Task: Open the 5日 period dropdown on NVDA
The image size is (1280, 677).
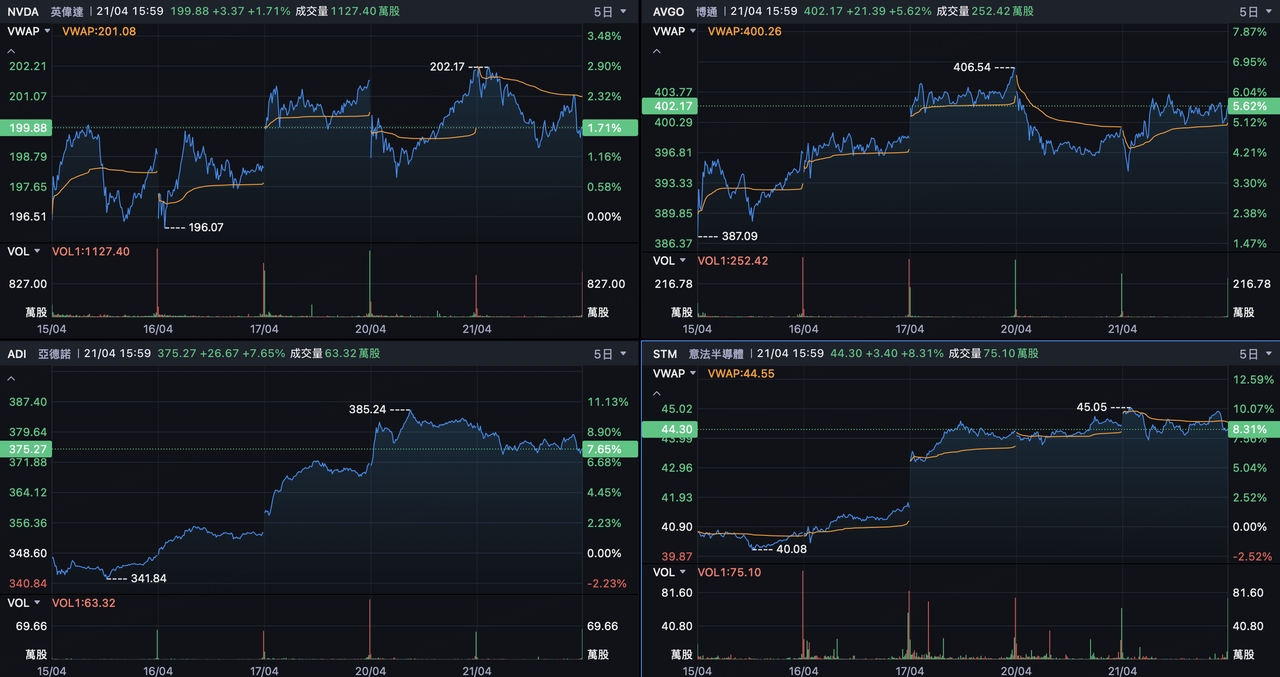Action: (x=609, y=12)
